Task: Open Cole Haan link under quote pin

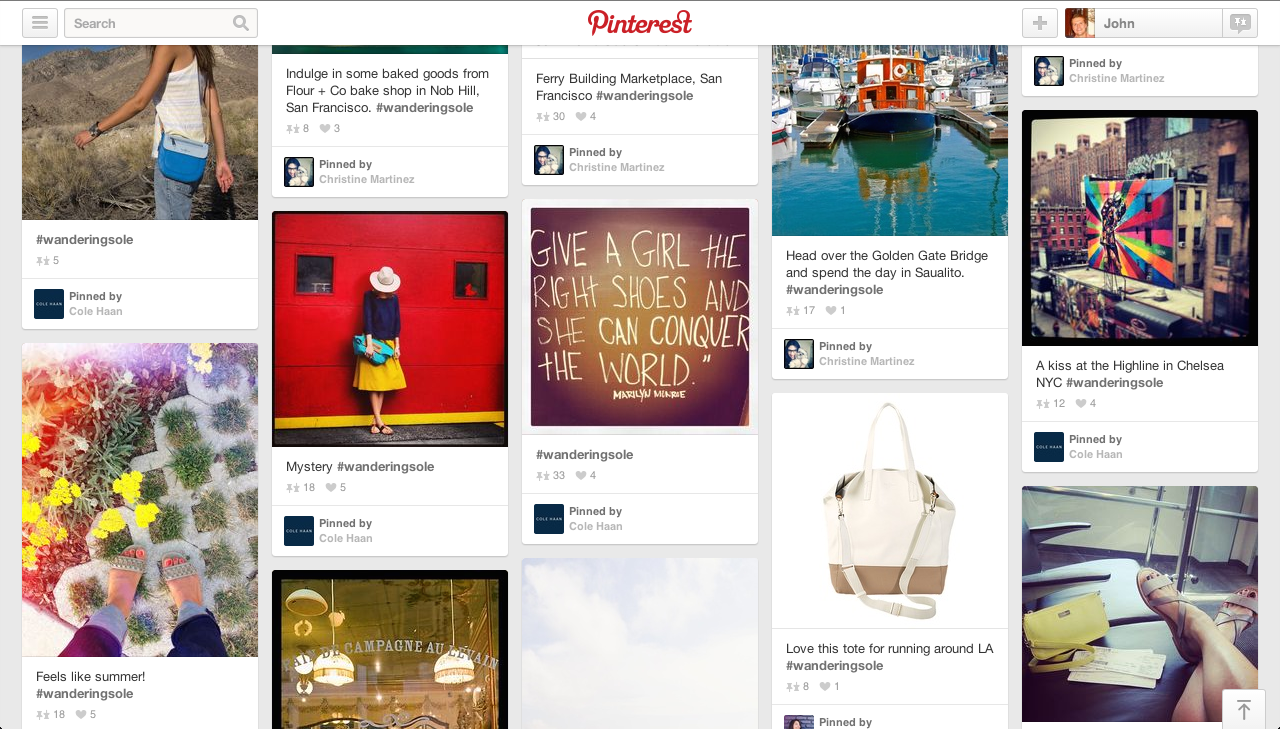Action: [596, 527]
